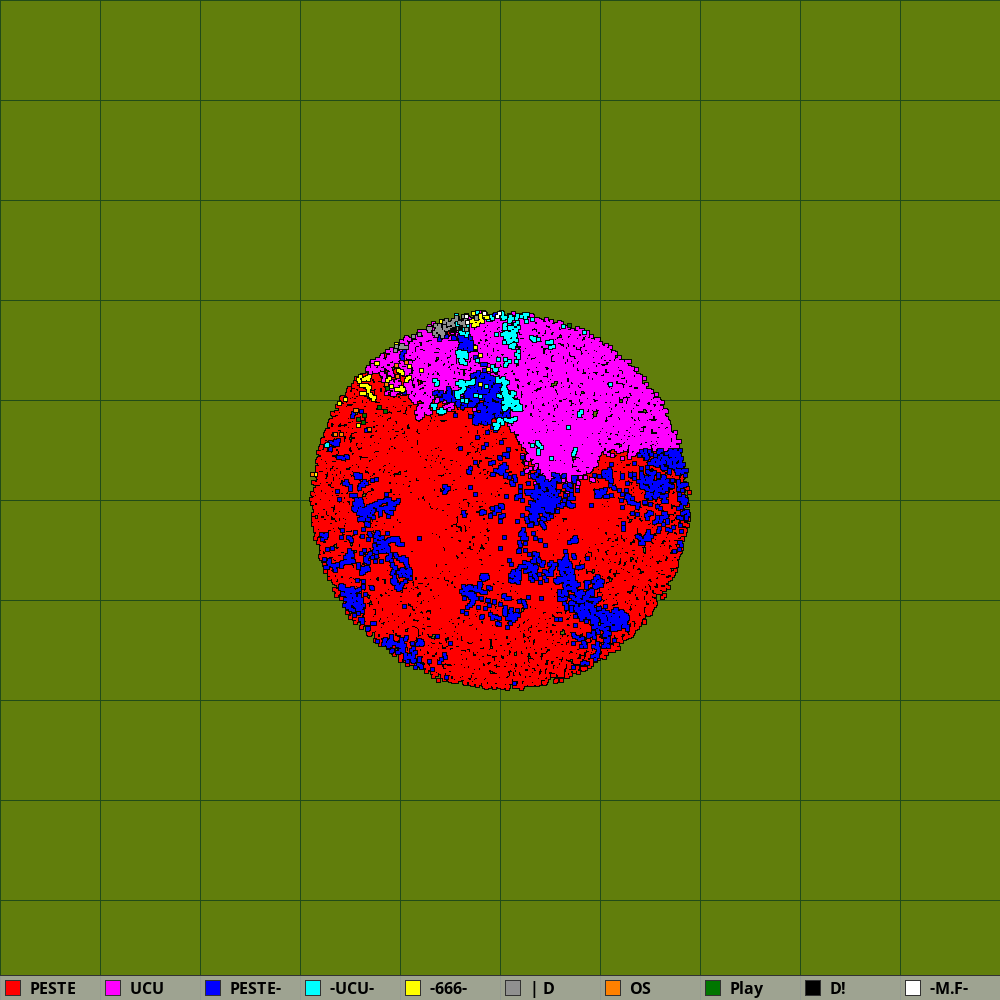Select the 'PESTE' legend label
The image size is (1000, 1000).
(53, 989)
